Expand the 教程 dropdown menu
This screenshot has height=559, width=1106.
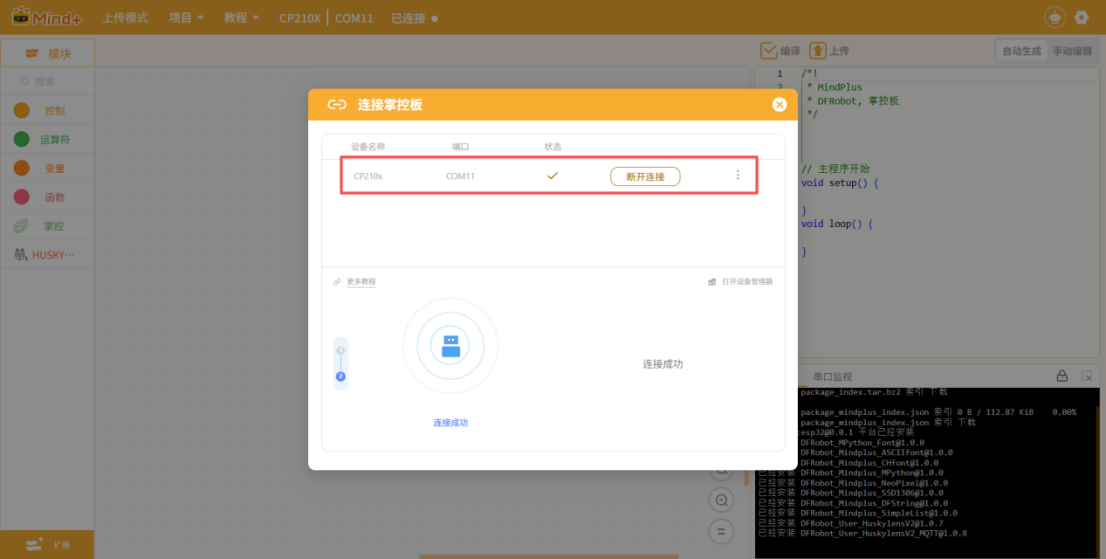point(241,18)
